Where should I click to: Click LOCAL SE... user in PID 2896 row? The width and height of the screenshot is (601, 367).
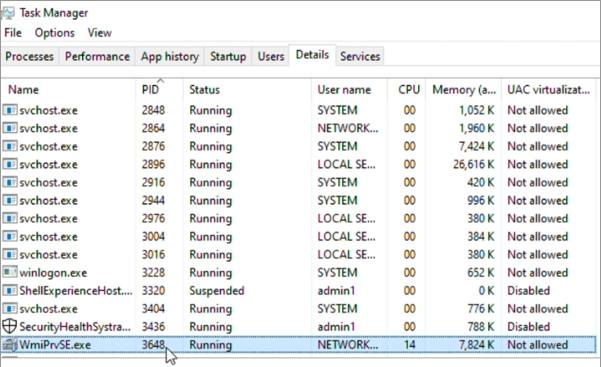[346, 164]
